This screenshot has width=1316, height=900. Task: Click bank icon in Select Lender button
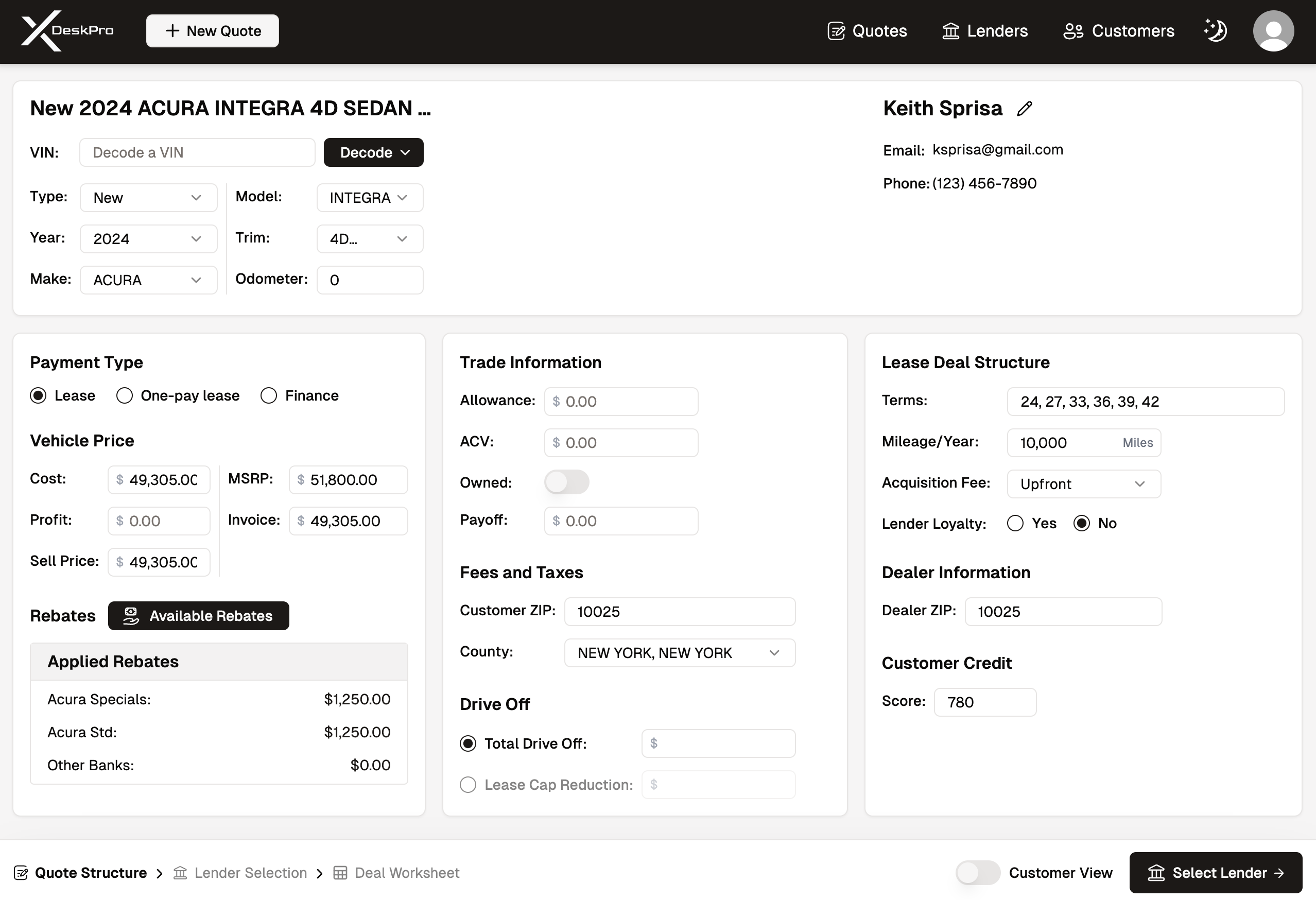(1156, 873)
